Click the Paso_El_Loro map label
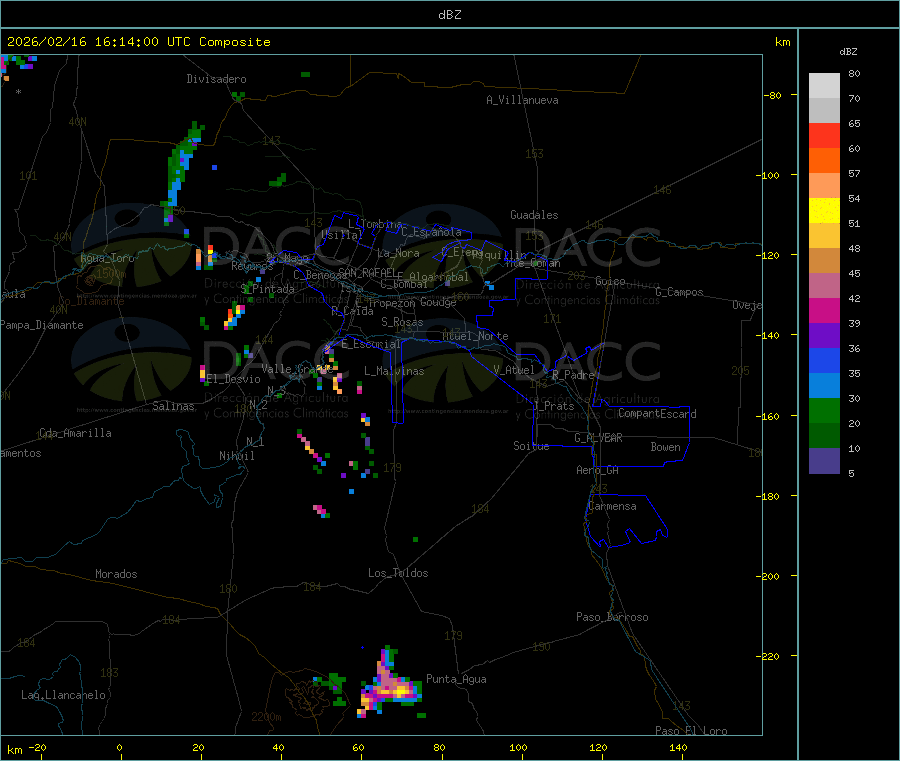The image size is (900, 761). [691, 731]
